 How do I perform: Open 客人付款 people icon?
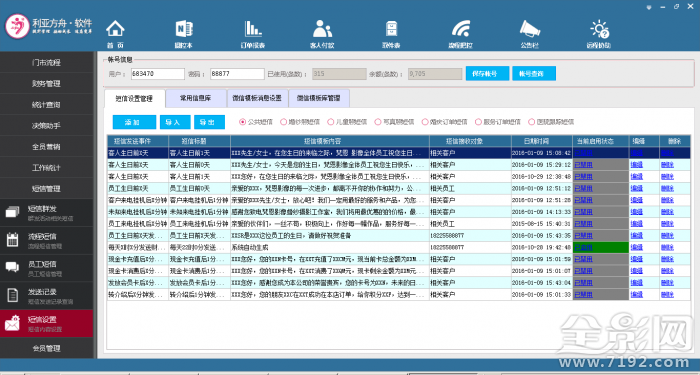(322, 29)
